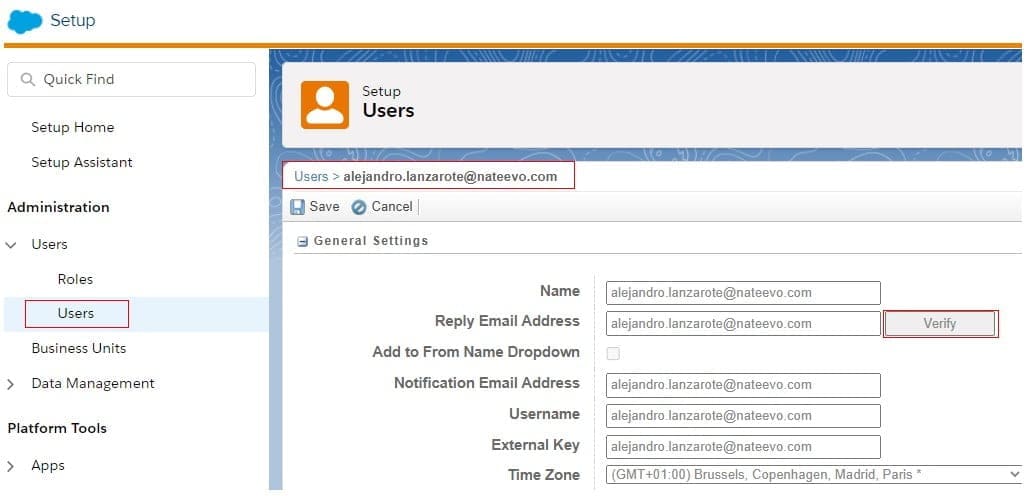Expand the Apps section under Platform Tools
This screenshot has height=496, width=1029.
click(12, 466)
